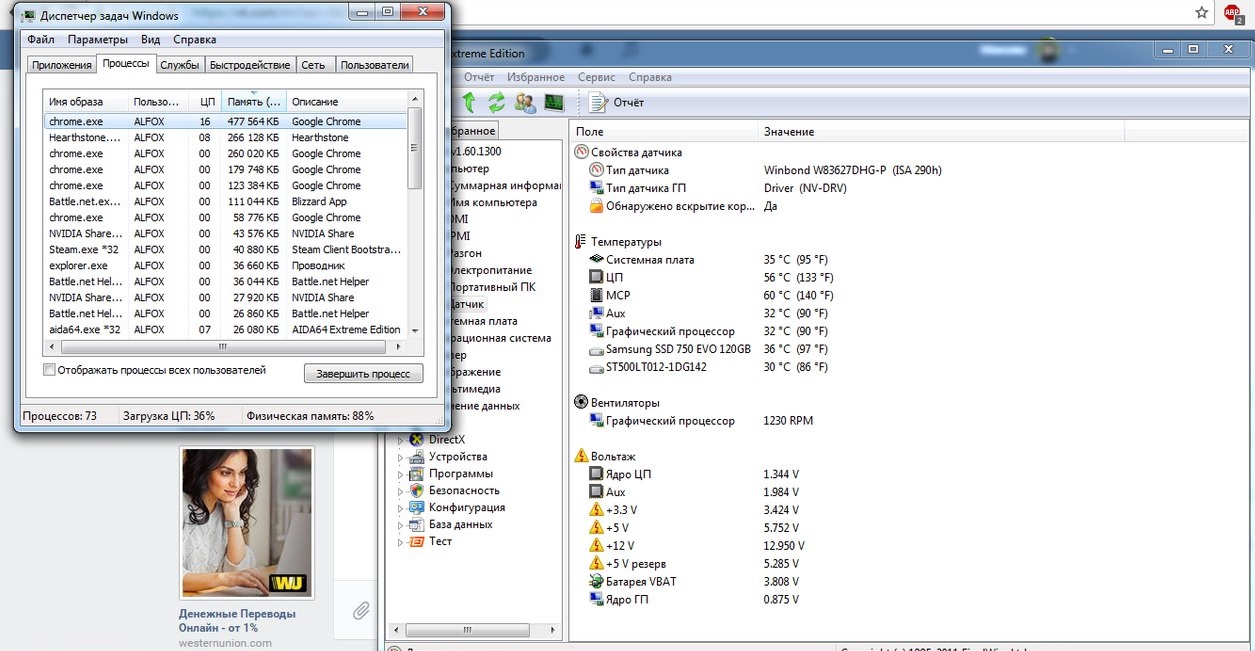This screenshot has width=1255, height=651.
Task: Open the Файл menu in Task Manager
Action: (41, 40)
